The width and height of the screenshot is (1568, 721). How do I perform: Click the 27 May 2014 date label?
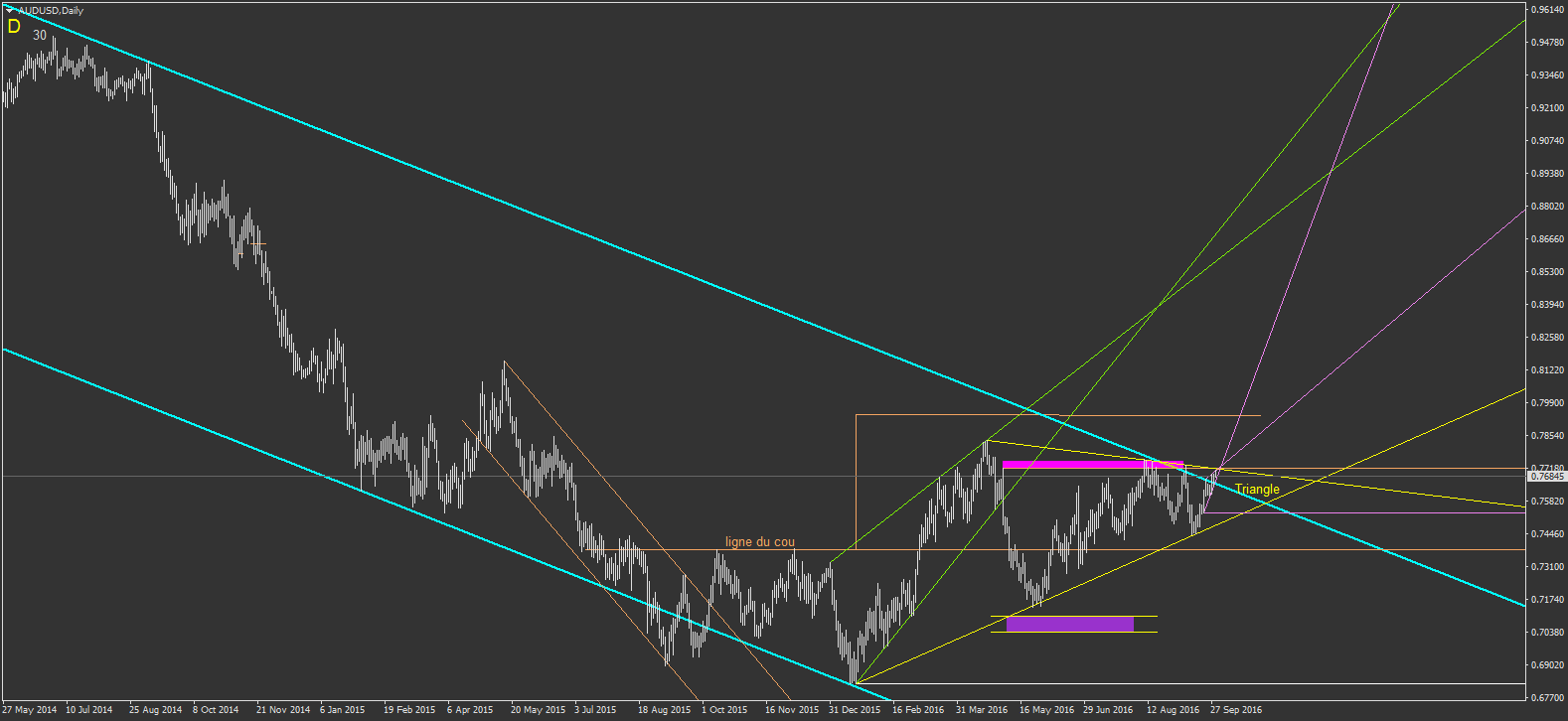click(x=30, y=710)
